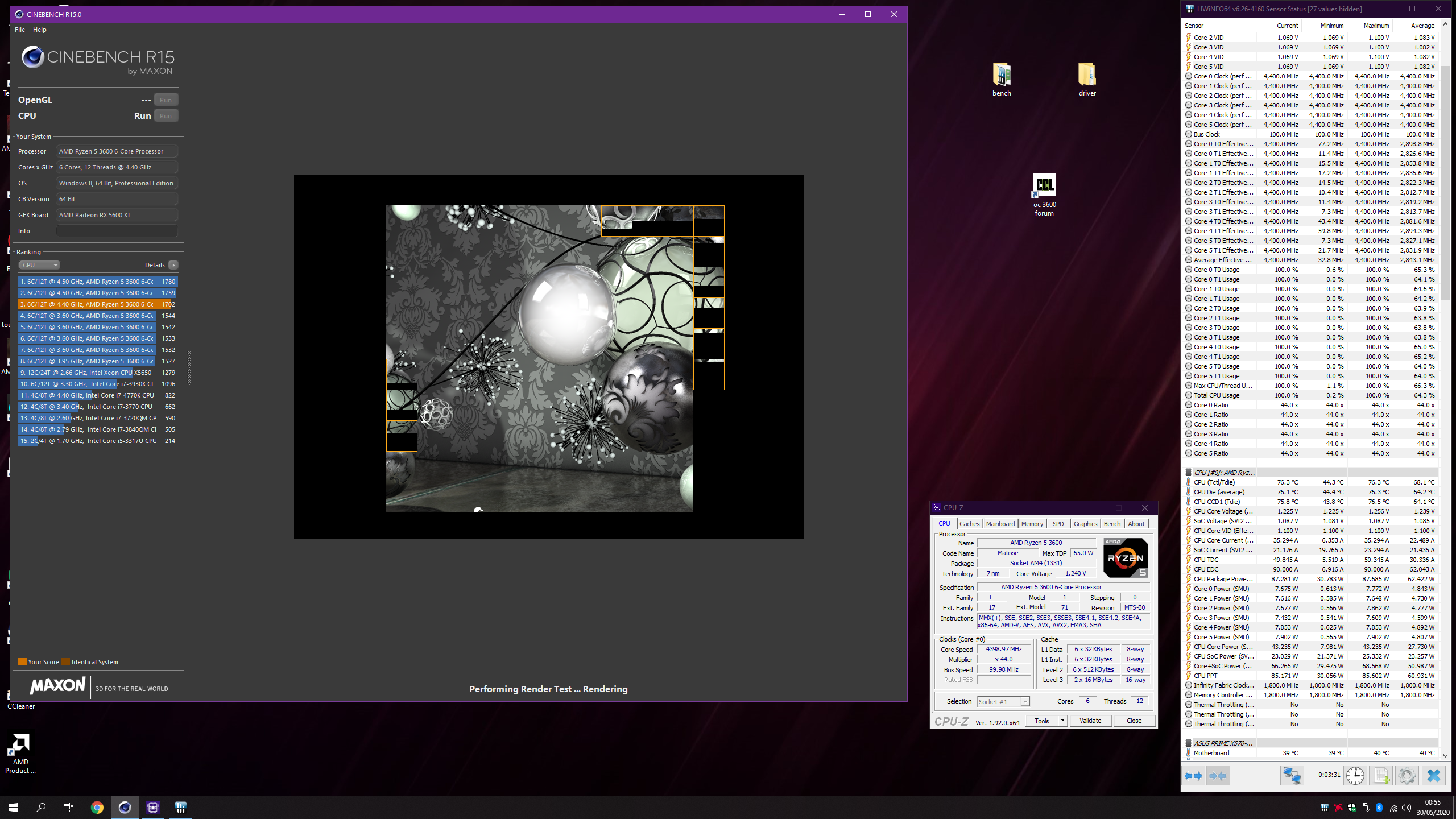Screen dimensions: 1456x819
Task: Click the Info field in Cinebench
Action: 117,231
